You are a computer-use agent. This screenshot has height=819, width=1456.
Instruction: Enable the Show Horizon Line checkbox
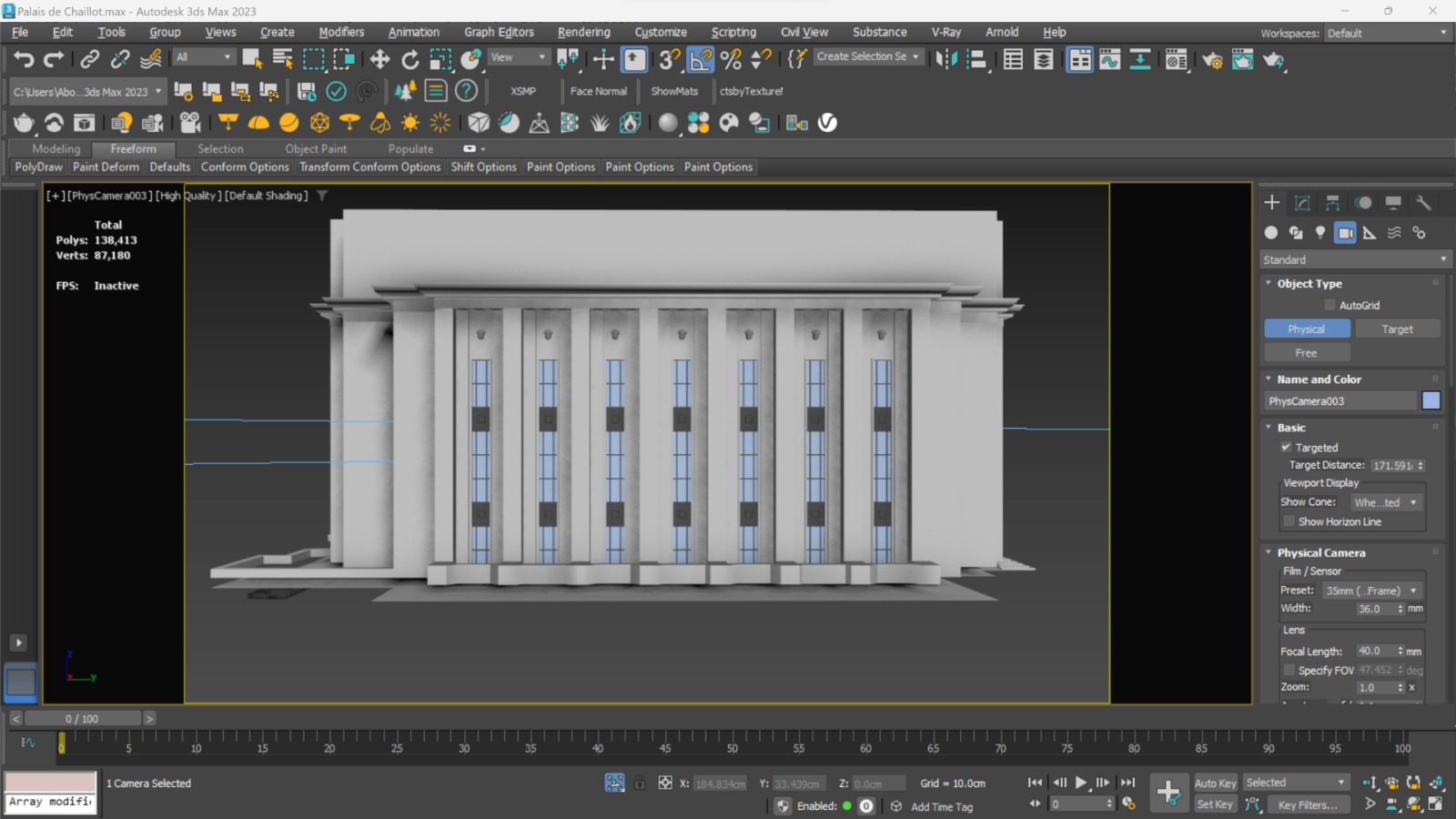(1289, 521)
